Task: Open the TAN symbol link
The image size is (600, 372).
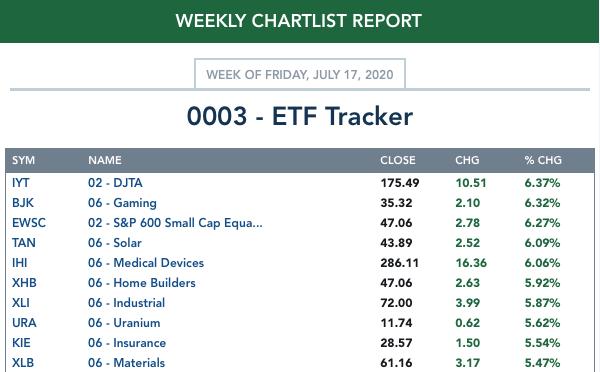Action: point(24,243)
